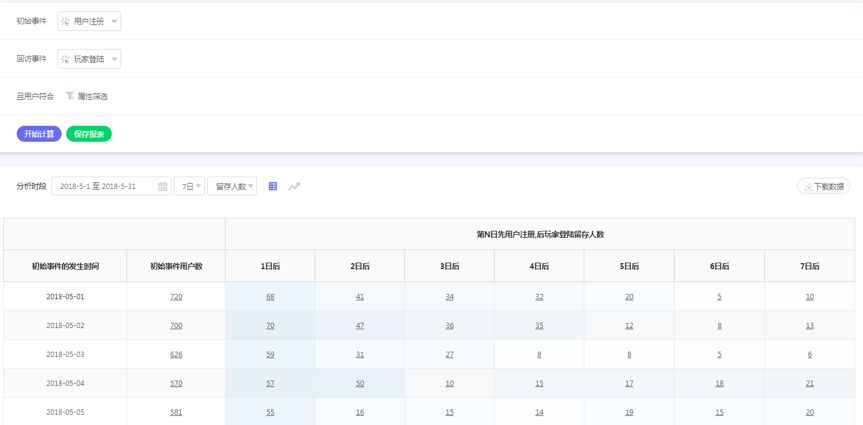Open the 3日后 value 10 for 2018-05-04
The image size is (863, 425).
pyautogui.click(x=450, y=383)
